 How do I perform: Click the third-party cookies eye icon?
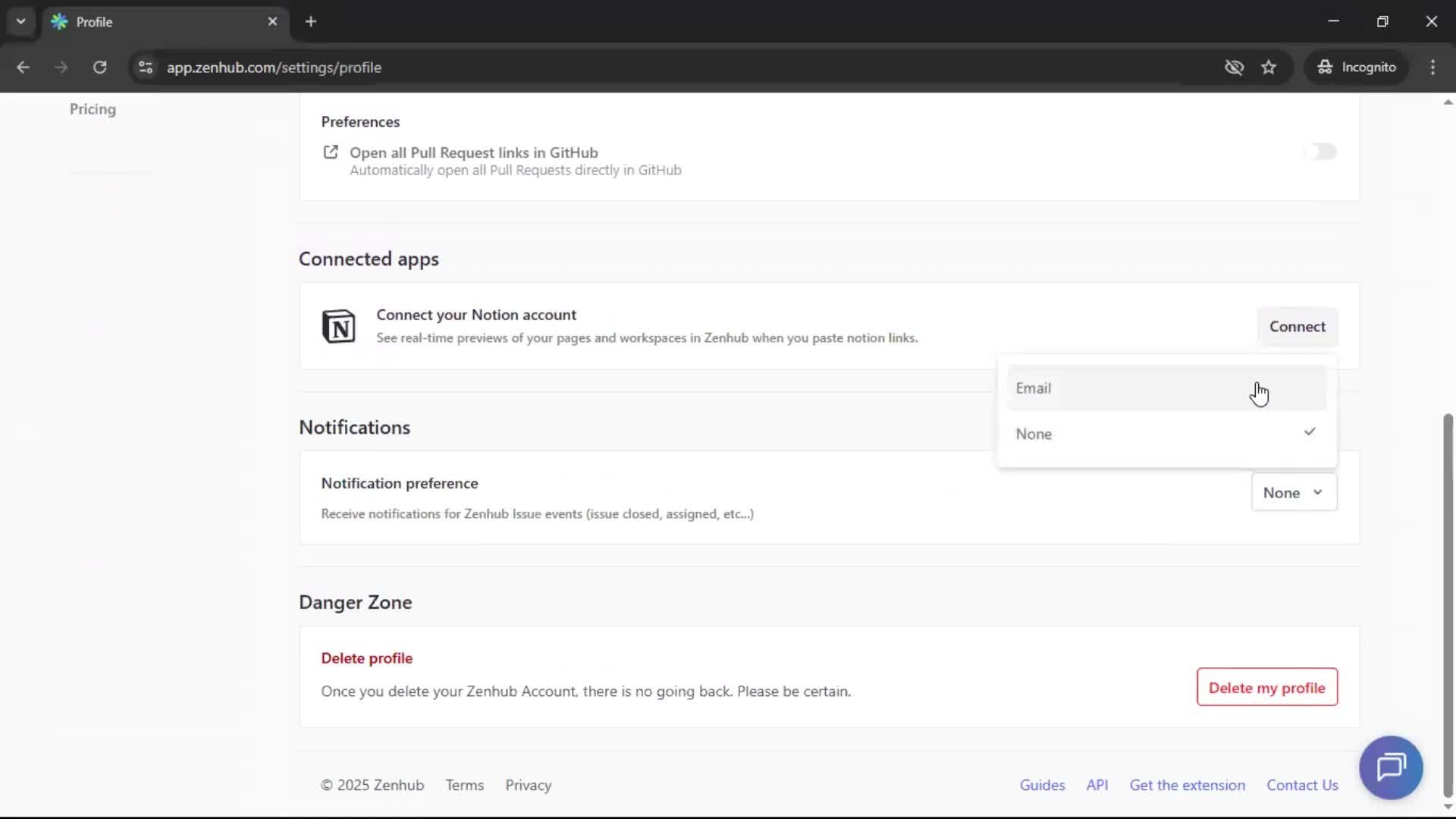[1235, 67]
